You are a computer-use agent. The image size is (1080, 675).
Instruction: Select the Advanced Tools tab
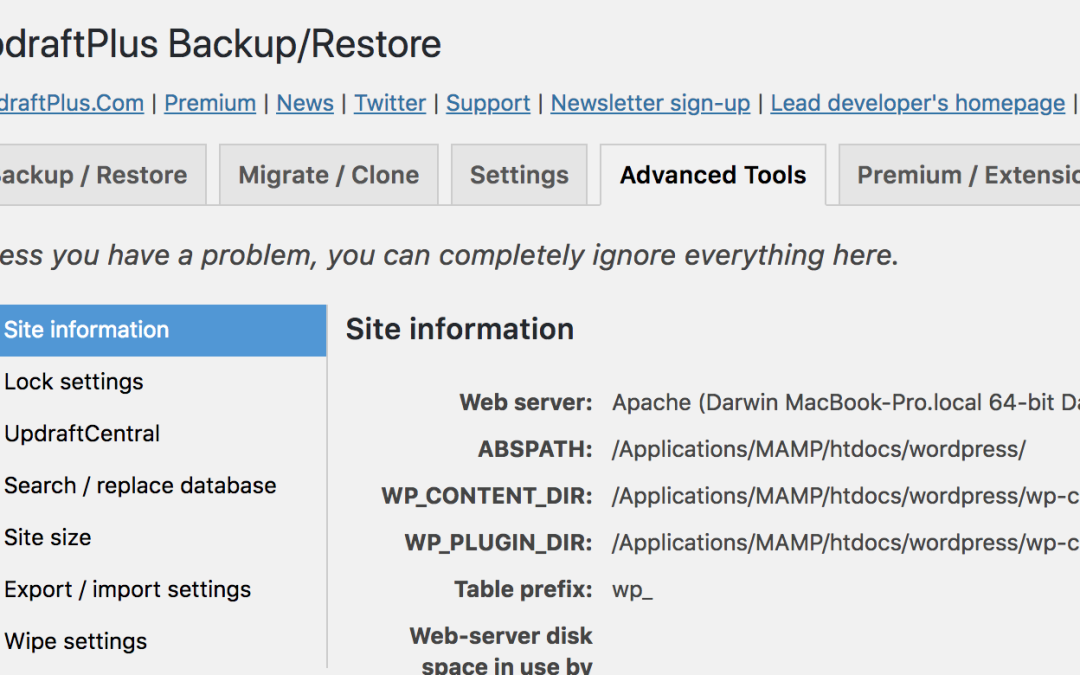click(x=713, y=175)
